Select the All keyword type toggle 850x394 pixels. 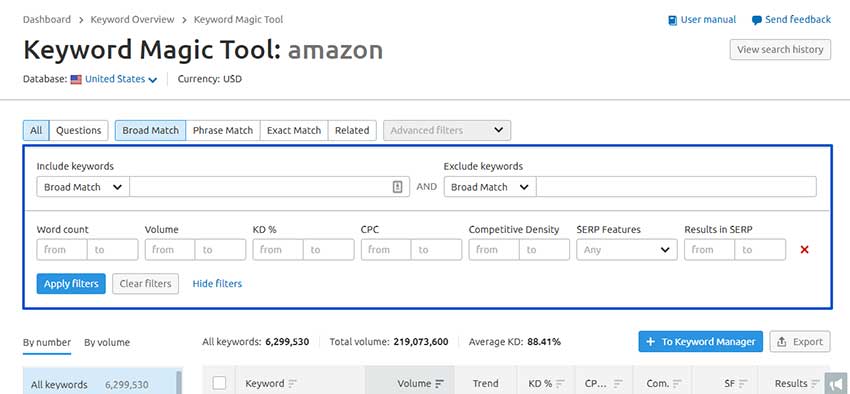(36, 131)
